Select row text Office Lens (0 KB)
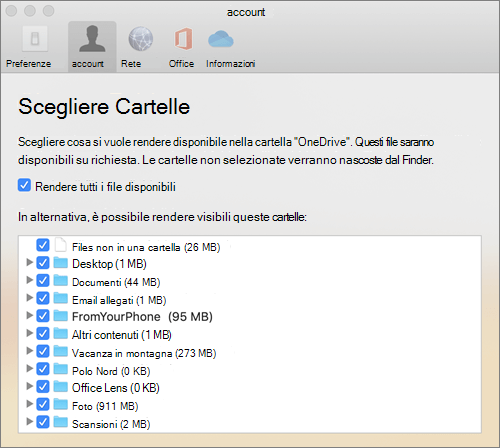The height and width of the screenshot is (448, 500). (116, 388)
